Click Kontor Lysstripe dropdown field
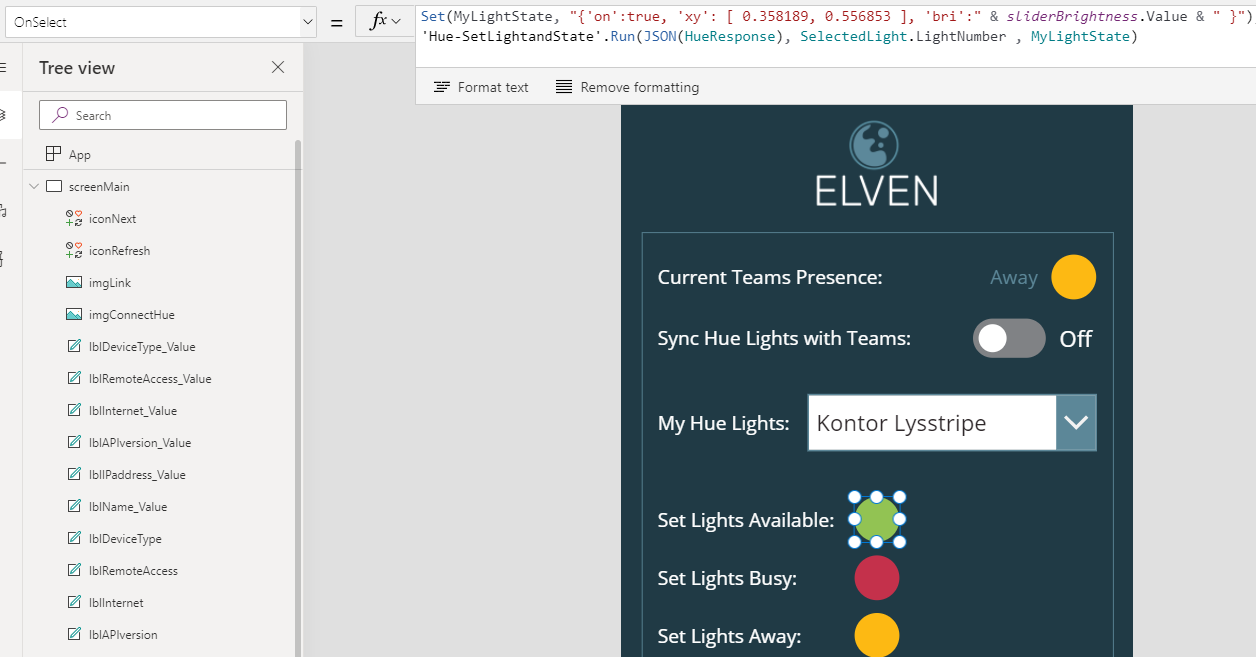 [932, 423]
